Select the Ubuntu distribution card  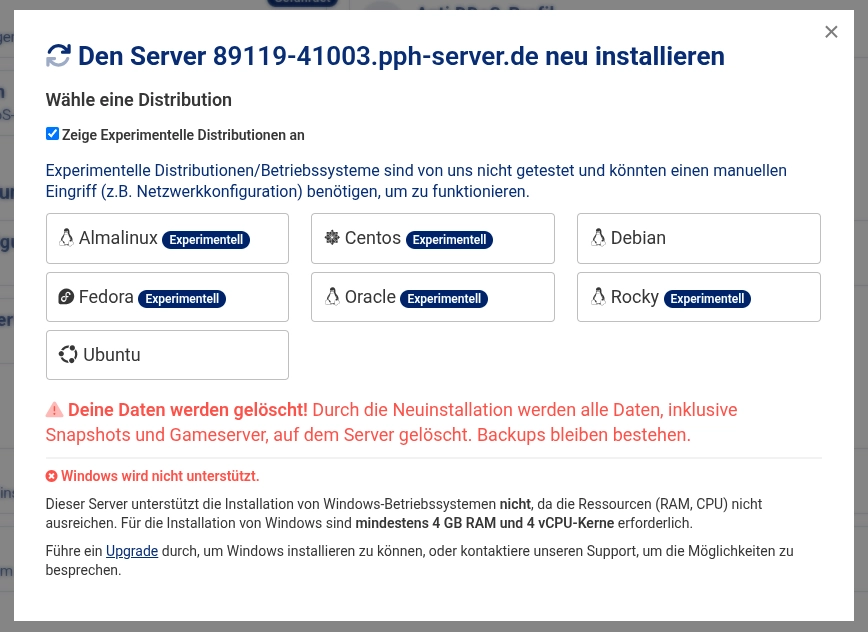click(x=167, y=355)
